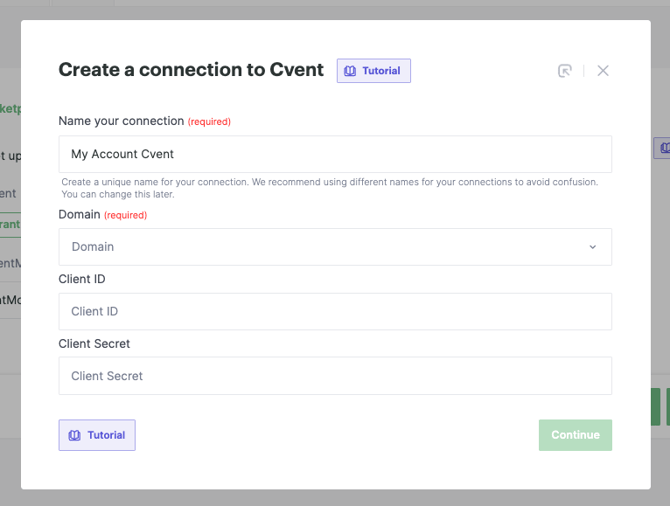Focus the Client ID text field
The width and height of the screenshot is (670, 506).
335,311
